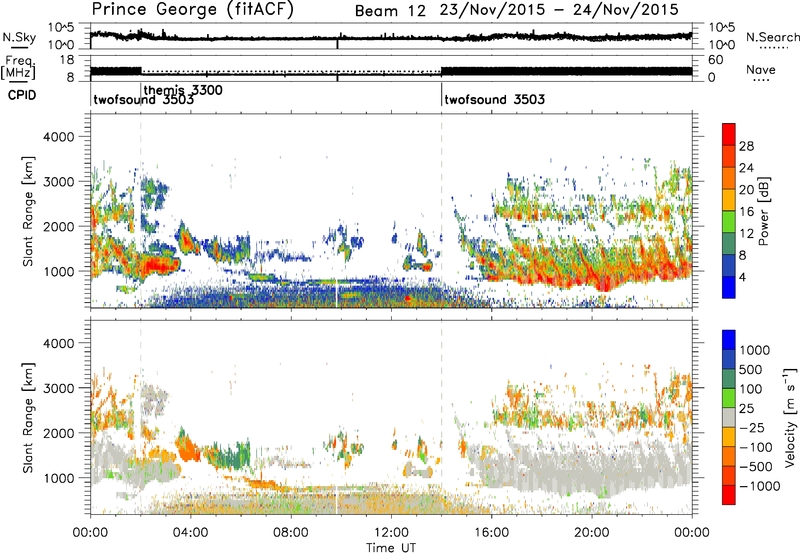Viewport: 800px width, 554px height.
Task: Click the 'Power [dB]' colorbar title
Action: click(x=763, y=211)
